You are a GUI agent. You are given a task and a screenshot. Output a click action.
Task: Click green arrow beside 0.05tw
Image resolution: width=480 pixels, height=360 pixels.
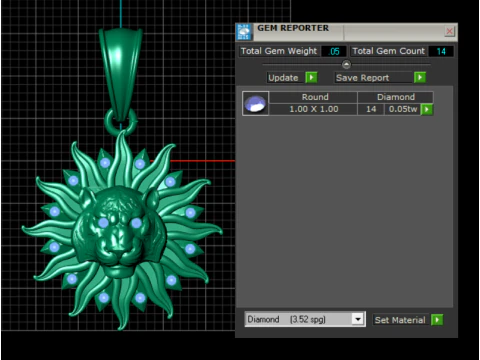[x=427, y=109]
